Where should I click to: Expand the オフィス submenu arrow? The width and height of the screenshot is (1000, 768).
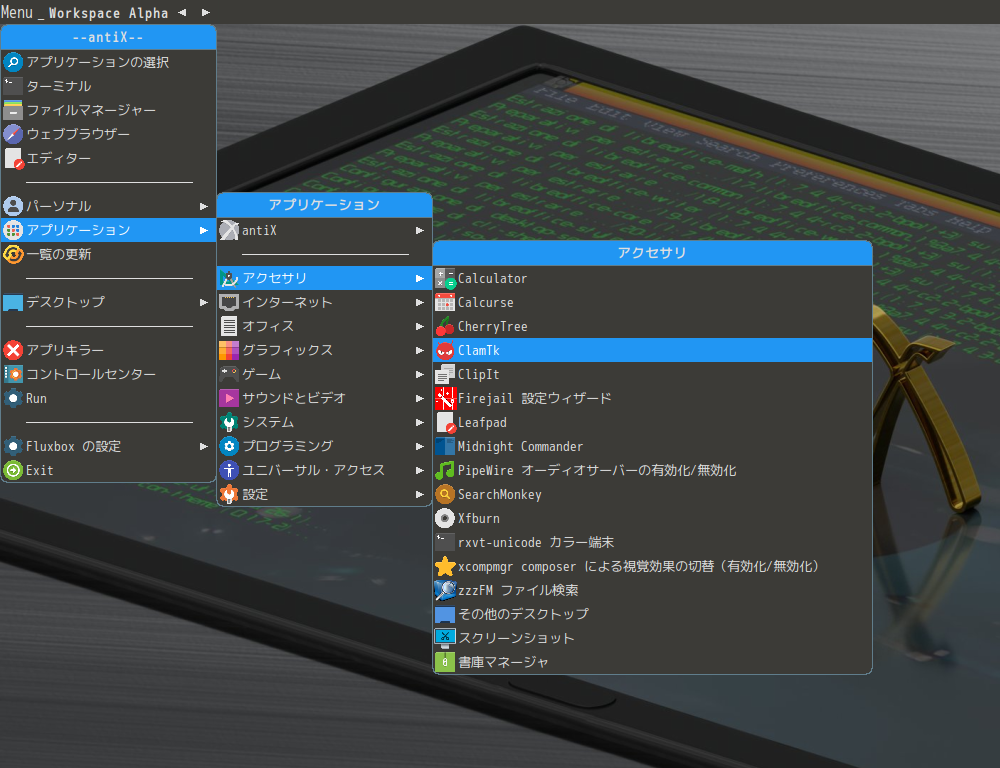click(419, 327)
